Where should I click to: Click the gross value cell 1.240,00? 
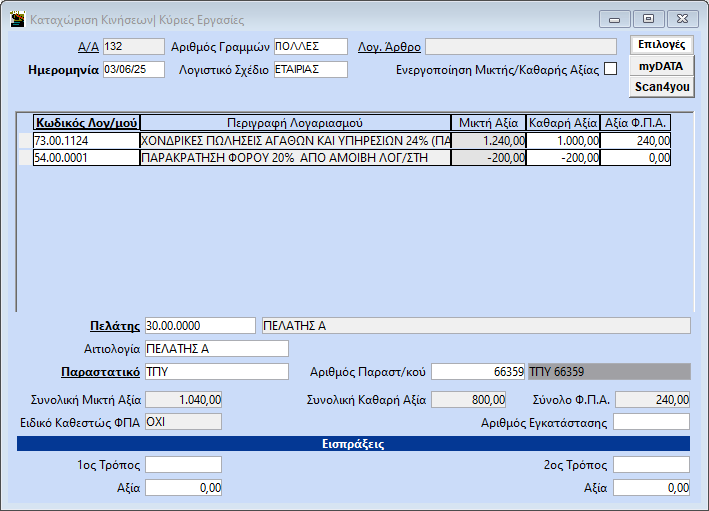pos(488,141)
